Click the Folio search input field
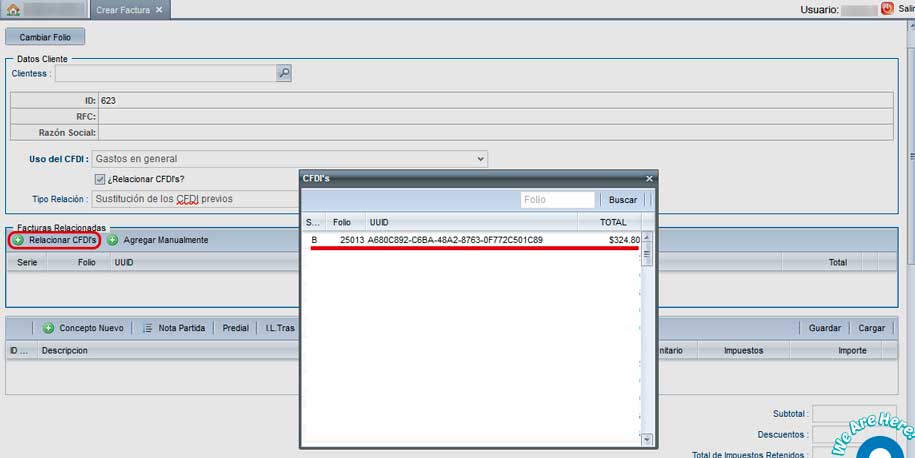Screen dimensions: 915x458 point(557,200)
